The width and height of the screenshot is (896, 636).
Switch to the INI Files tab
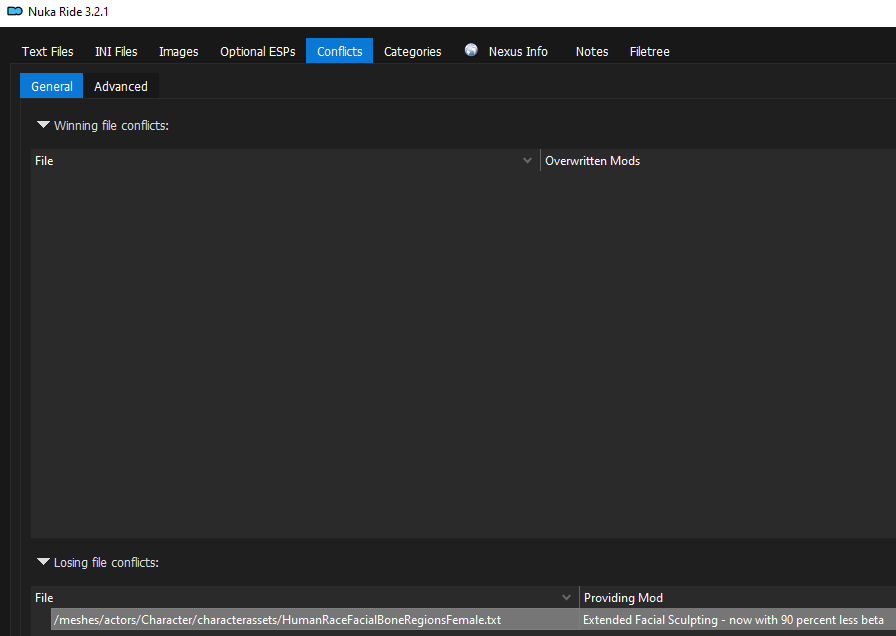[x=116, y=51]
